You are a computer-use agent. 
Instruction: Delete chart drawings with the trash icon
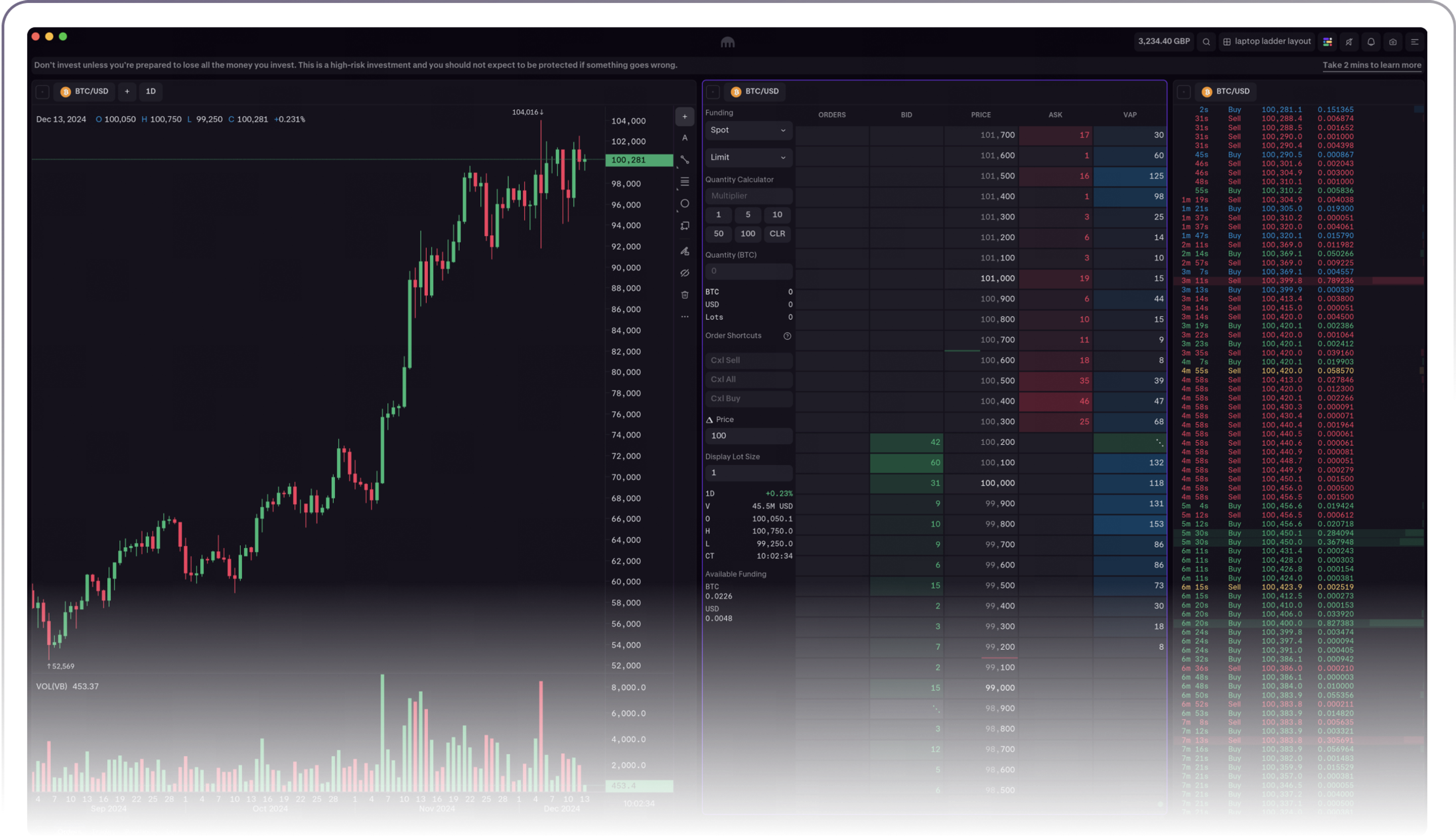pos(685,295)
